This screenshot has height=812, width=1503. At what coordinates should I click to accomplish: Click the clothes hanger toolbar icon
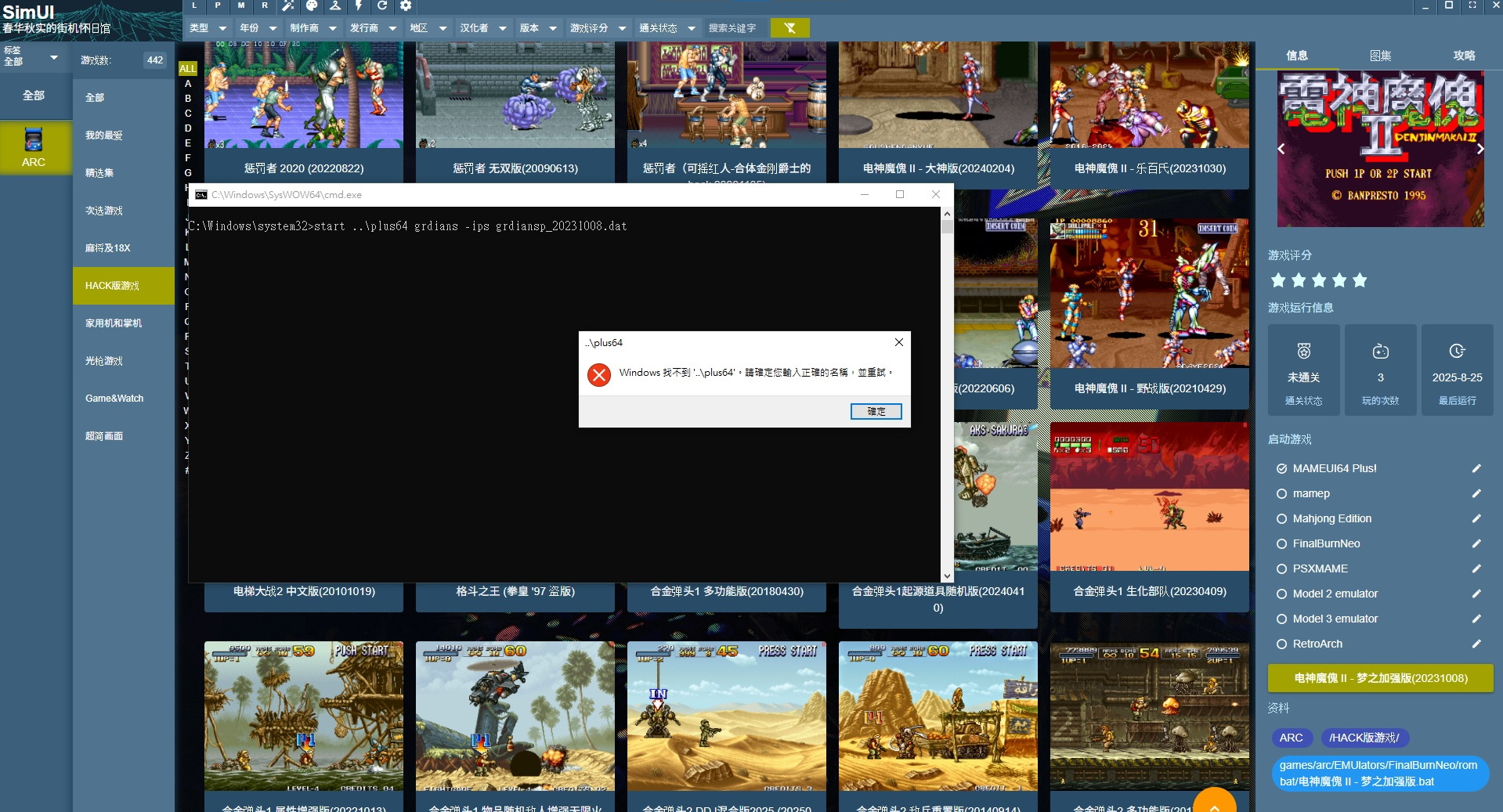(x=335, y=5)
